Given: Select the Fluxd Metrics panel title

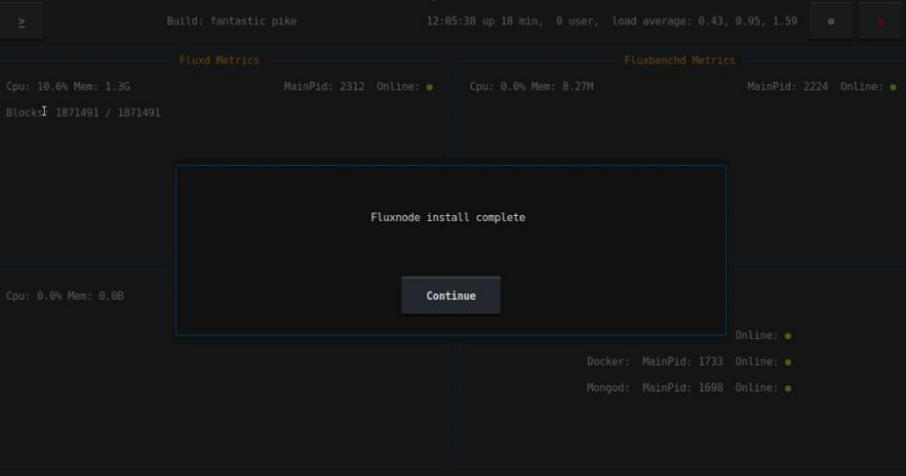Looking at the screenshot, I should tap(219, 60).
